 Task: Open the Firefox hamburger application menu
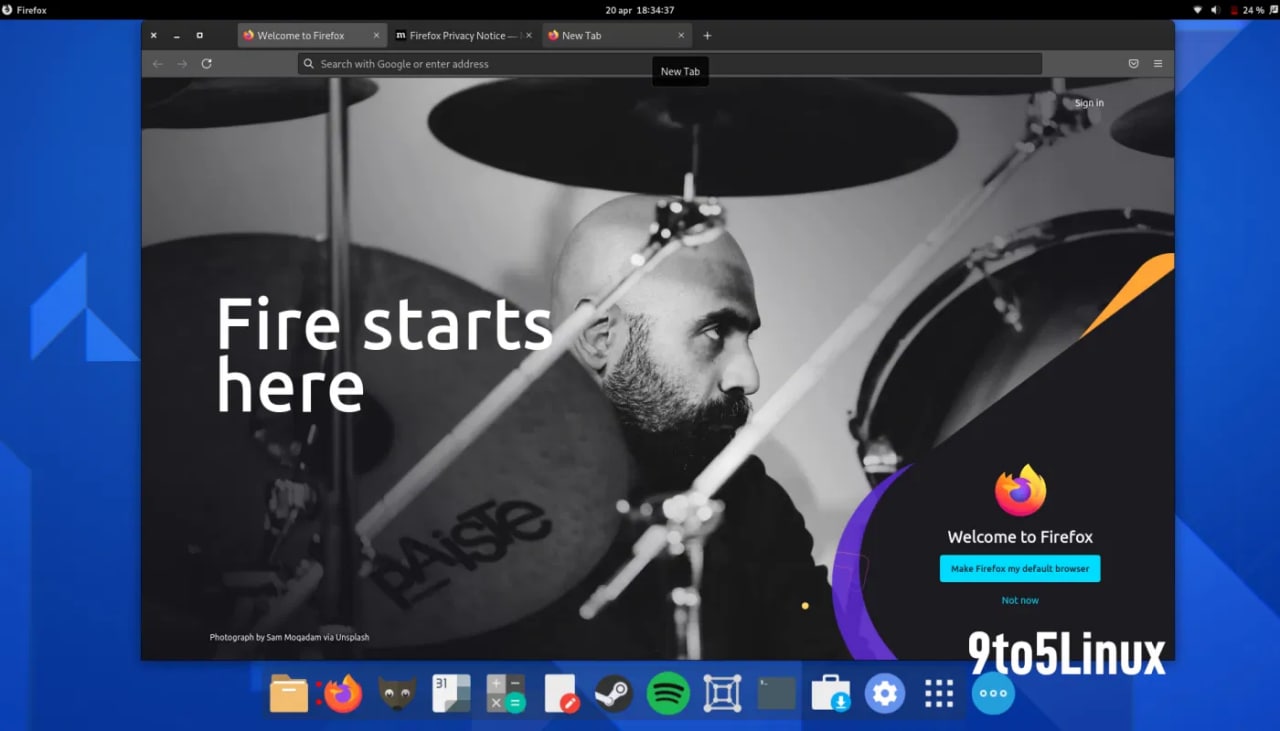click(x=1158, y=64)
